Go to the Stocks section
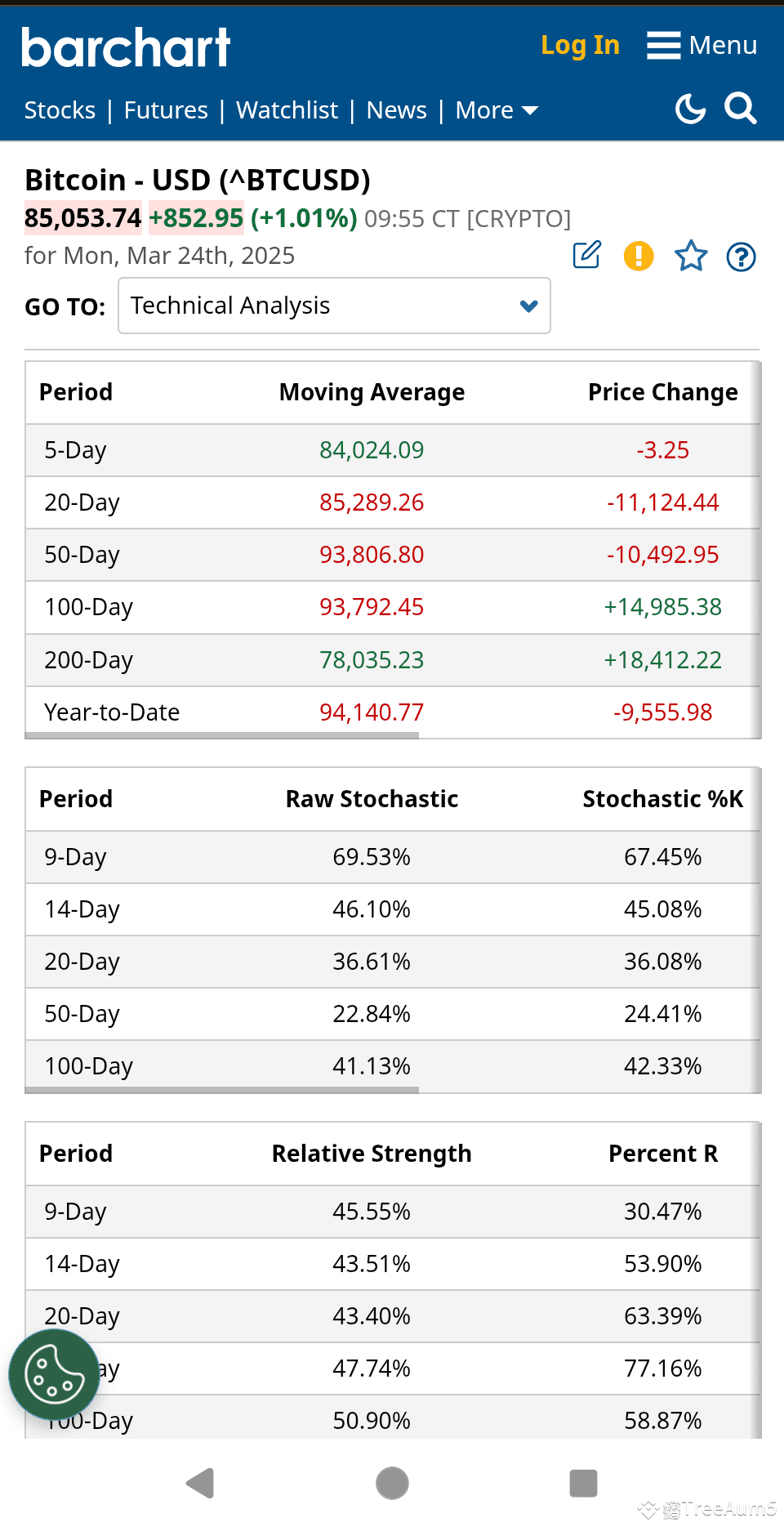 60,110
